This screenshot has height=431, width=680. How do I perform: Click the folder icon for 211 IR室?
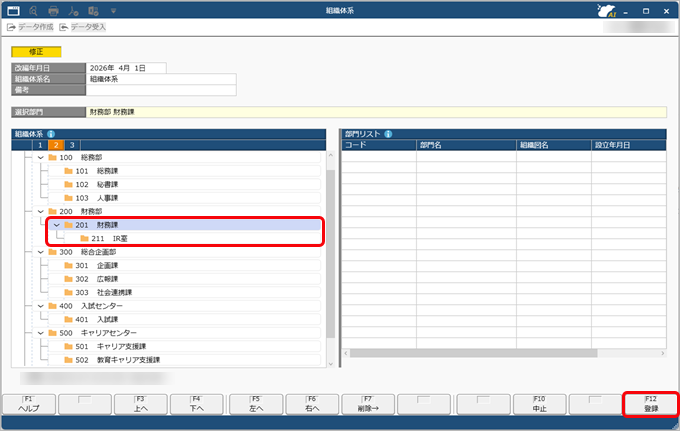(84, 239)
